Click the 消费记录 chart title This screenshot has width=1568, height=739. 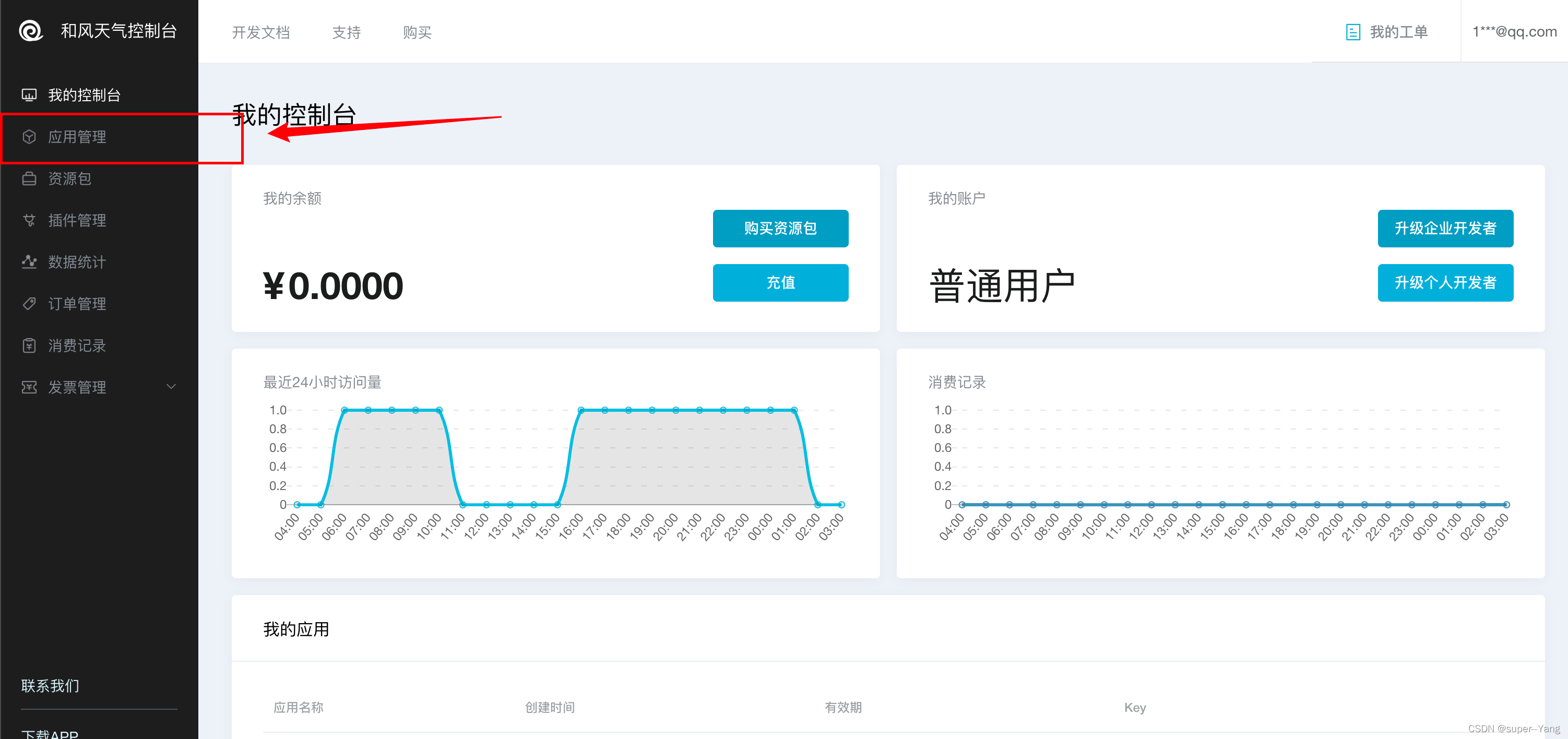[957, 382]
